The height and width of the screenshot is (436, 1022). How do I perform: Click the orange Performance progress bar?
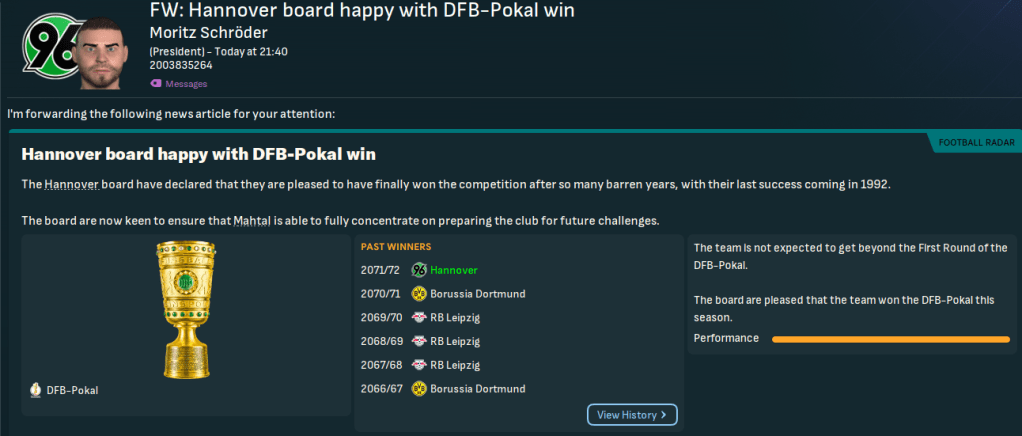tap(890, 339)
